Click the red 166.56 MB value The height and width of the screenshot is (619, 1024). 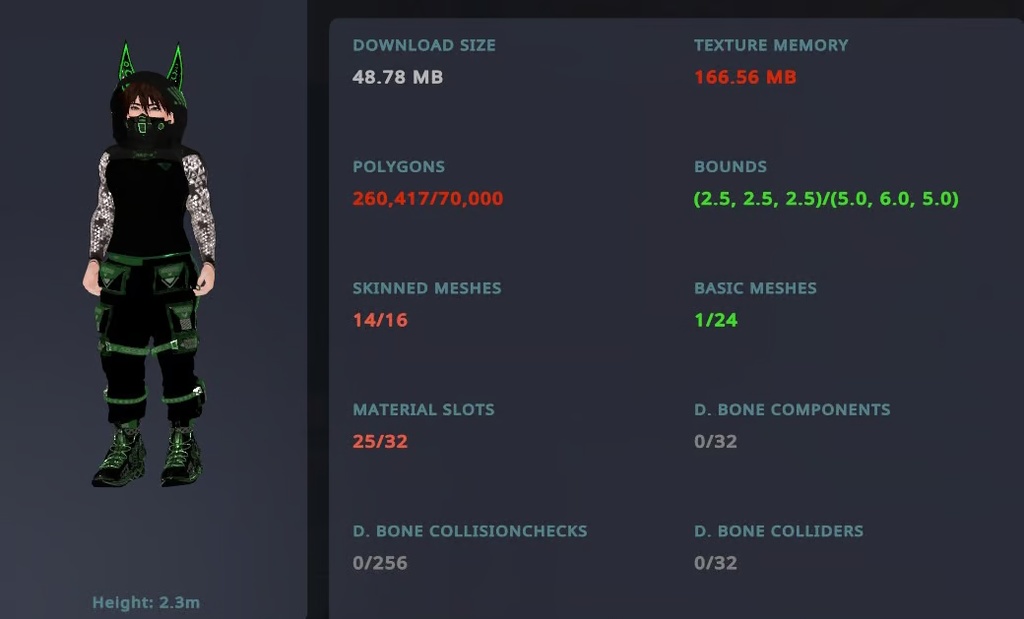click(745, 77)
